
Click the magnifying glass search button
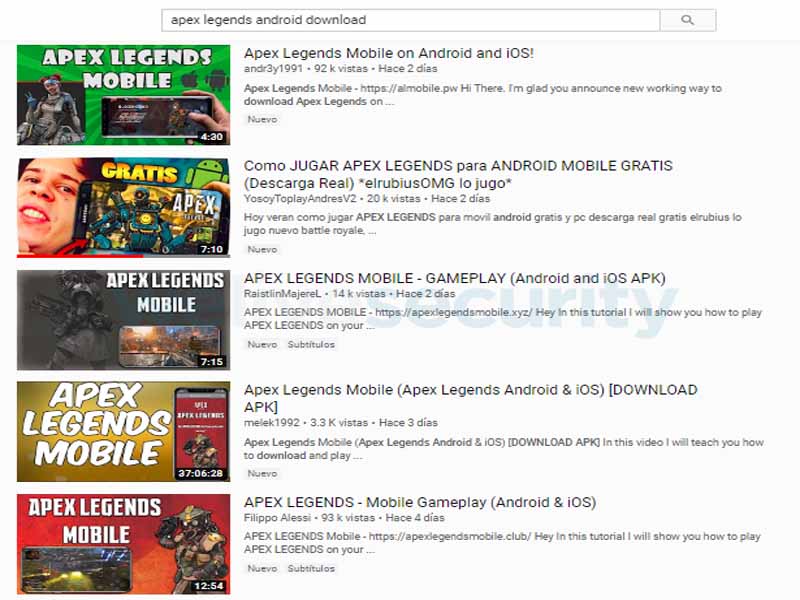688,20
